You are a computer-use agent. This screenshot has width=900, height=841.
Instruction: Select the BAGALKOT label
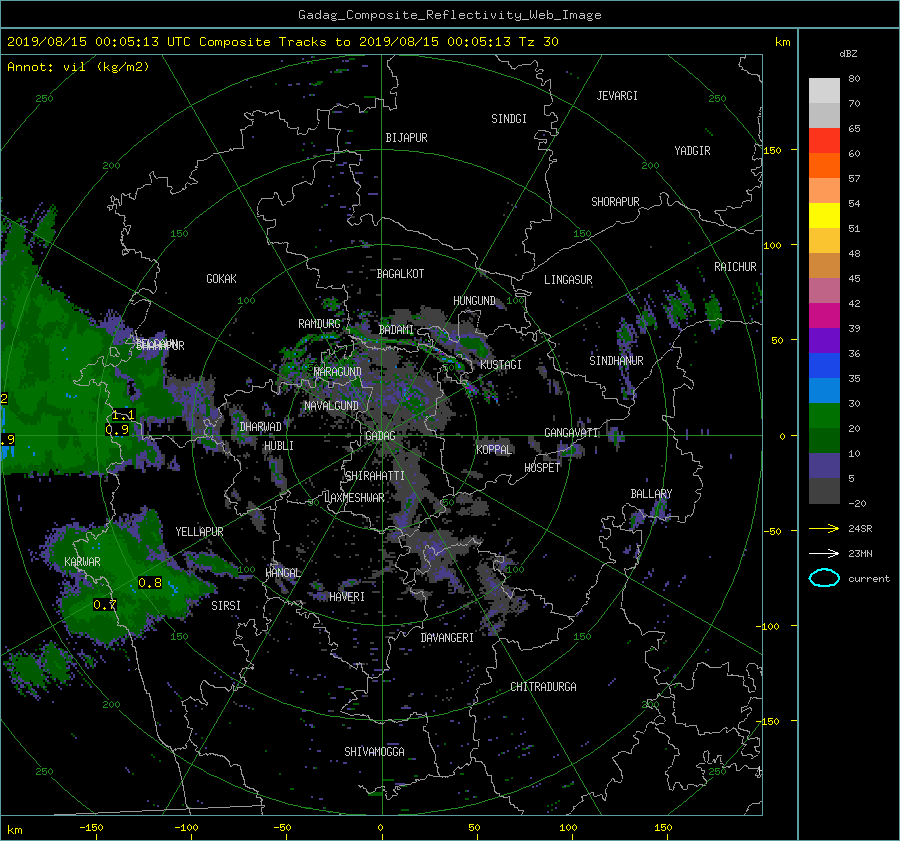[x=400, y=274]
